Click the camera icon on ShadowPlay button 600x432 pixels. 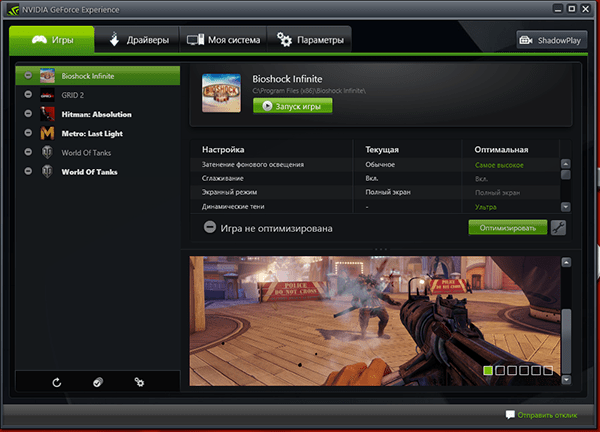click(526, 40)
